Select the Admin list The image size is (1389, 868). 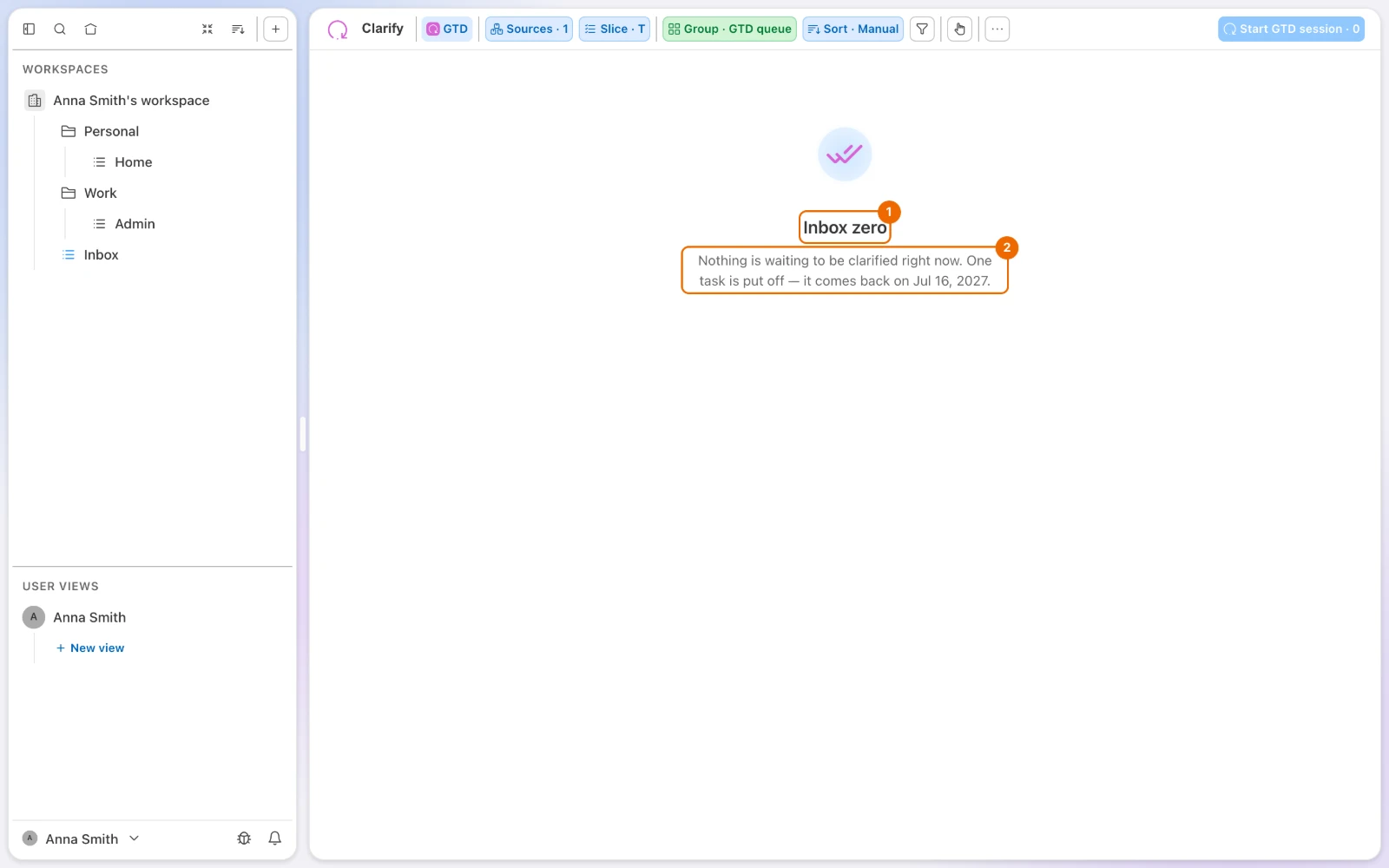pyautogui.click(x=135, y=224)
